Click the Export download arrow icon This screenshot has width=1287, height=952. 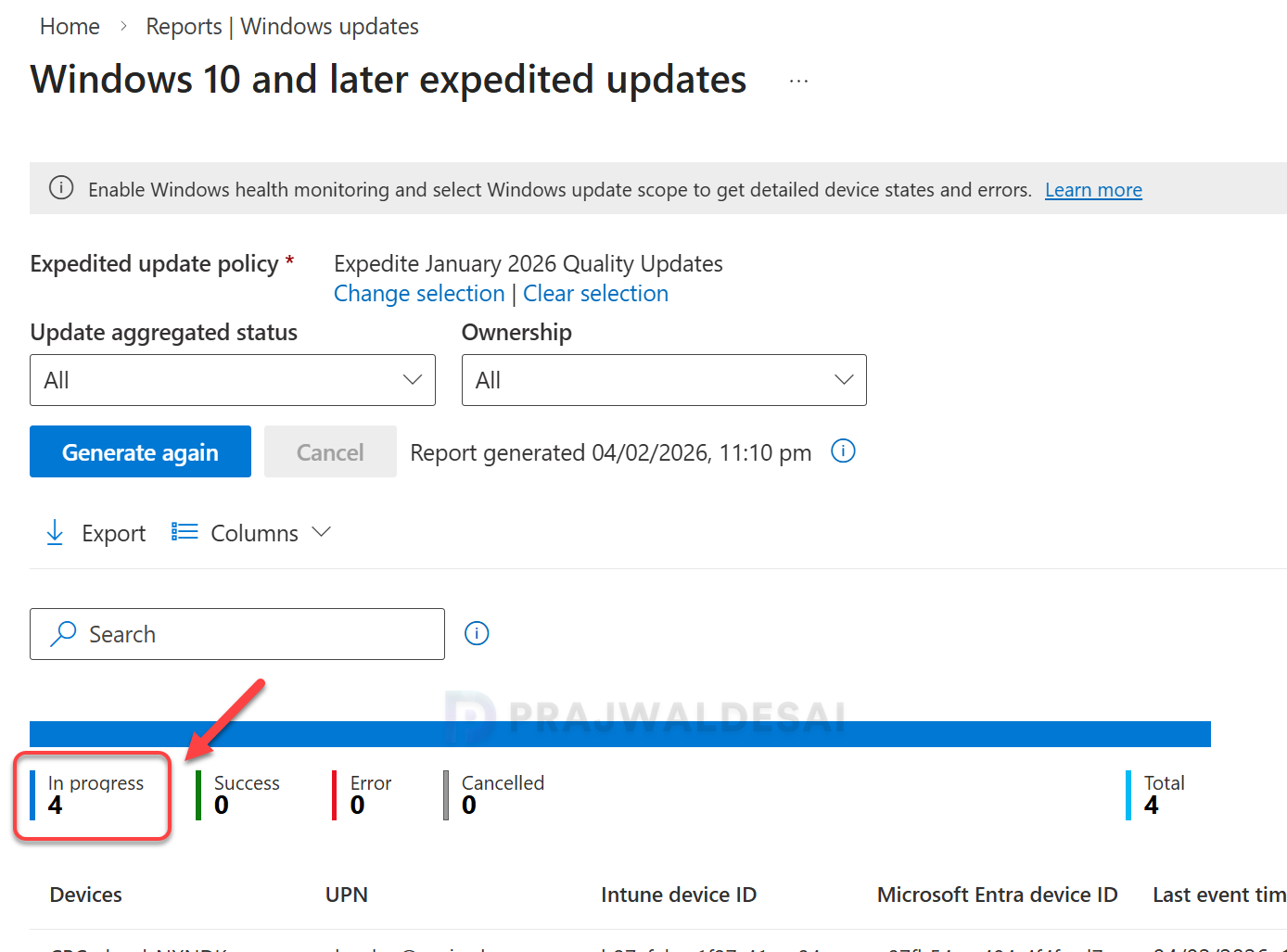tap(55, 533)
